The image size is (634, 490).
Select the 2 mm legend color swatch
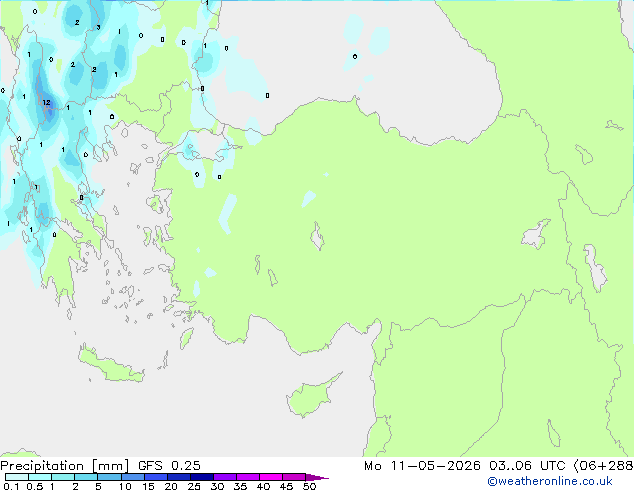tap(86, 477)
